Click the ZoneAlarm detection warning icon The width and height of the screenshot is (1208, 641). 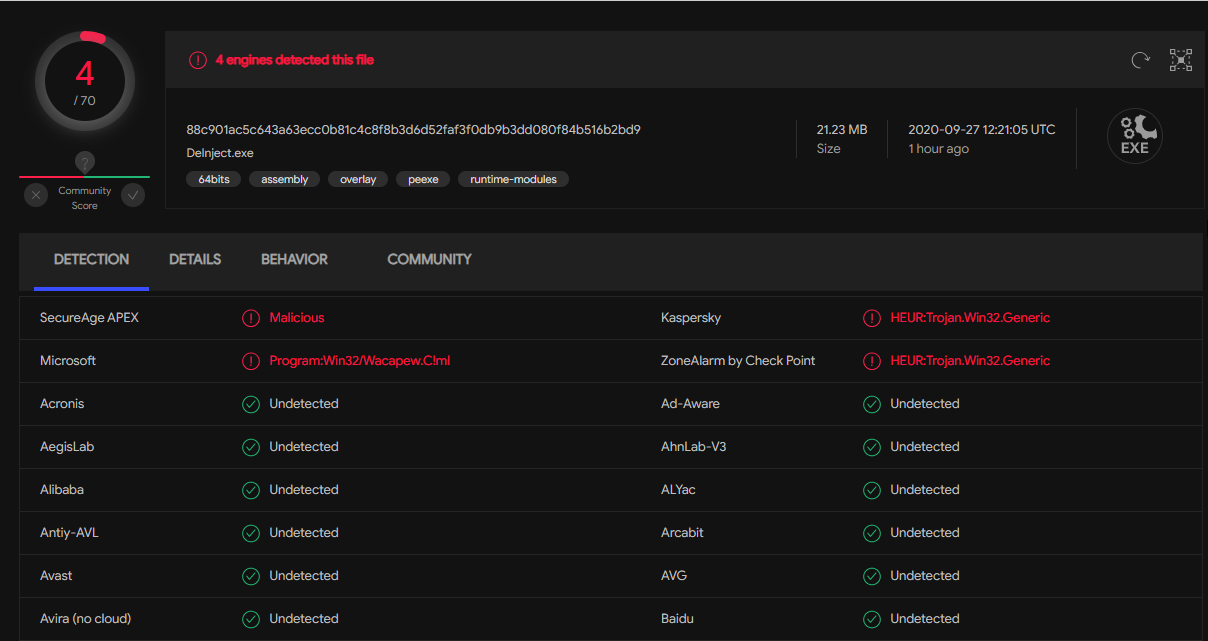[872, 361]
